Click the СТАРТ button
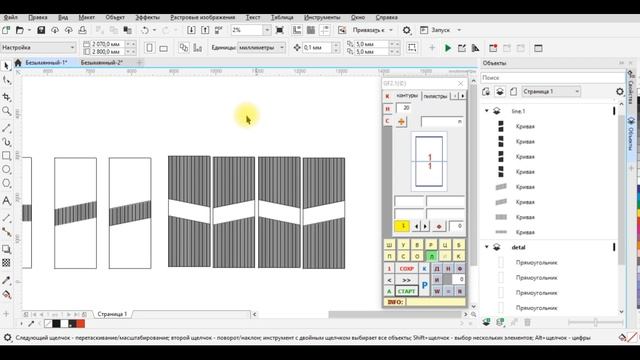The image size is (640, 360). [407, 291]
